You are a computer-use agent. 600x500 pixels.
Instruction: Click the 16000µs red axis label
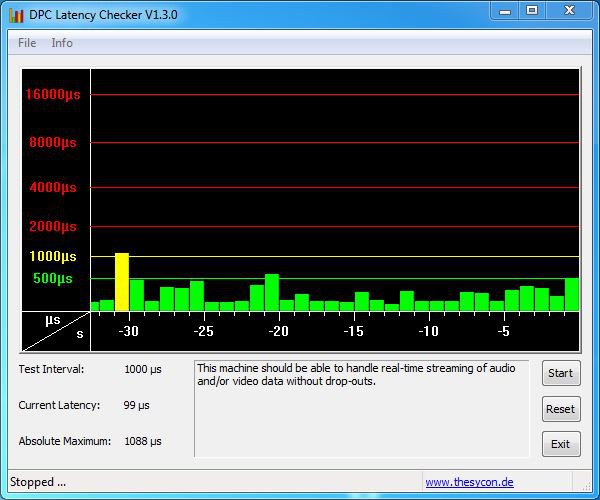pos(52,94)
